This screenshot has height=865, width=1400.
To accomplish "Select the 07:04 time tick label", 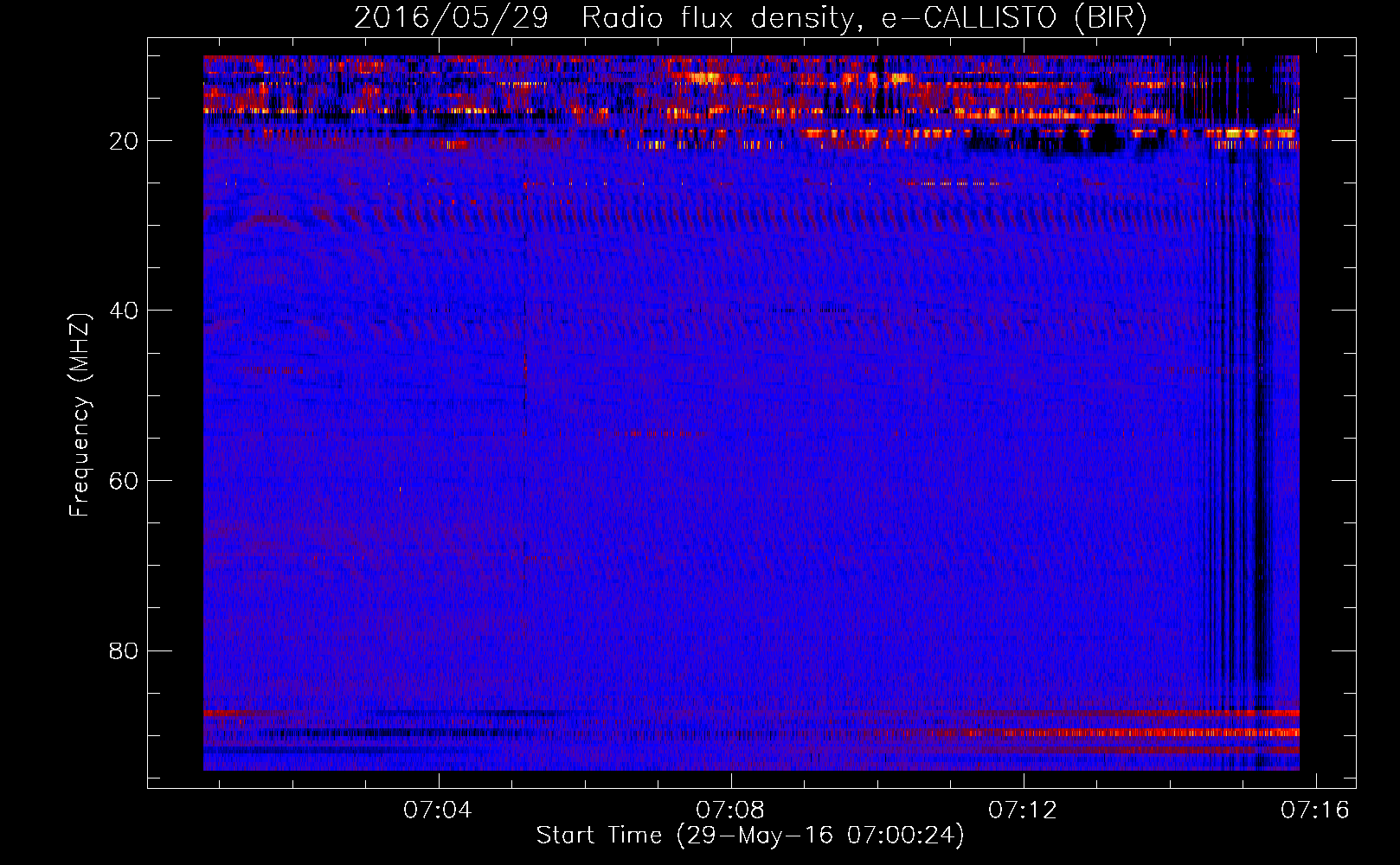I will [438, 810].
